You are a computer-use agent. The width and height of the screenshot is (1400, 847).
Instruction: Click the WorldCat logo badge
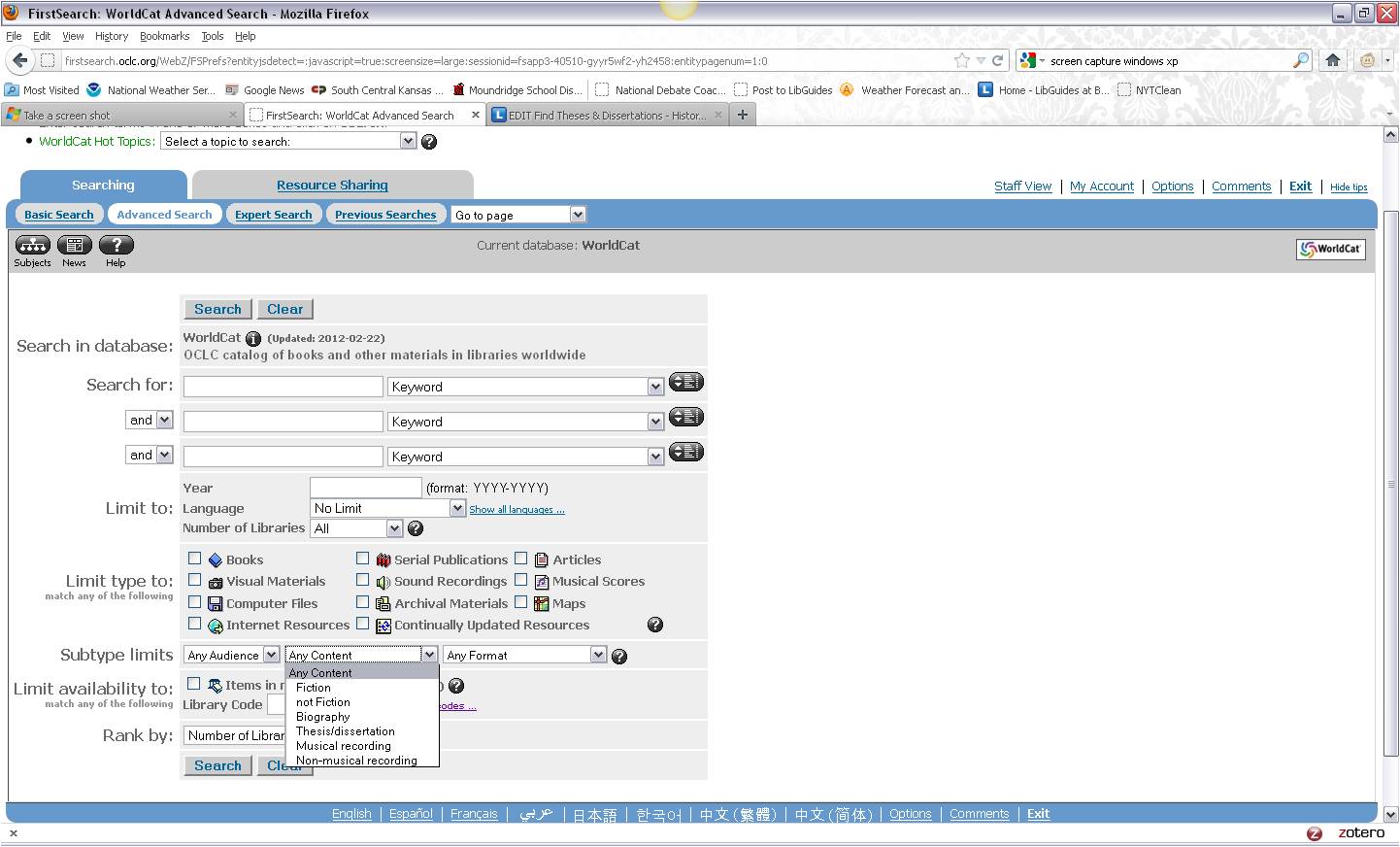coord(1330,249)
